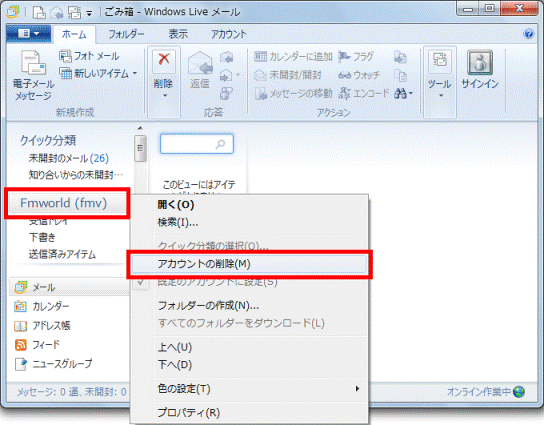Choose New folder (フォルダーの作成) in context menu
Screen dimensions: 544x425
coord(249,305)
